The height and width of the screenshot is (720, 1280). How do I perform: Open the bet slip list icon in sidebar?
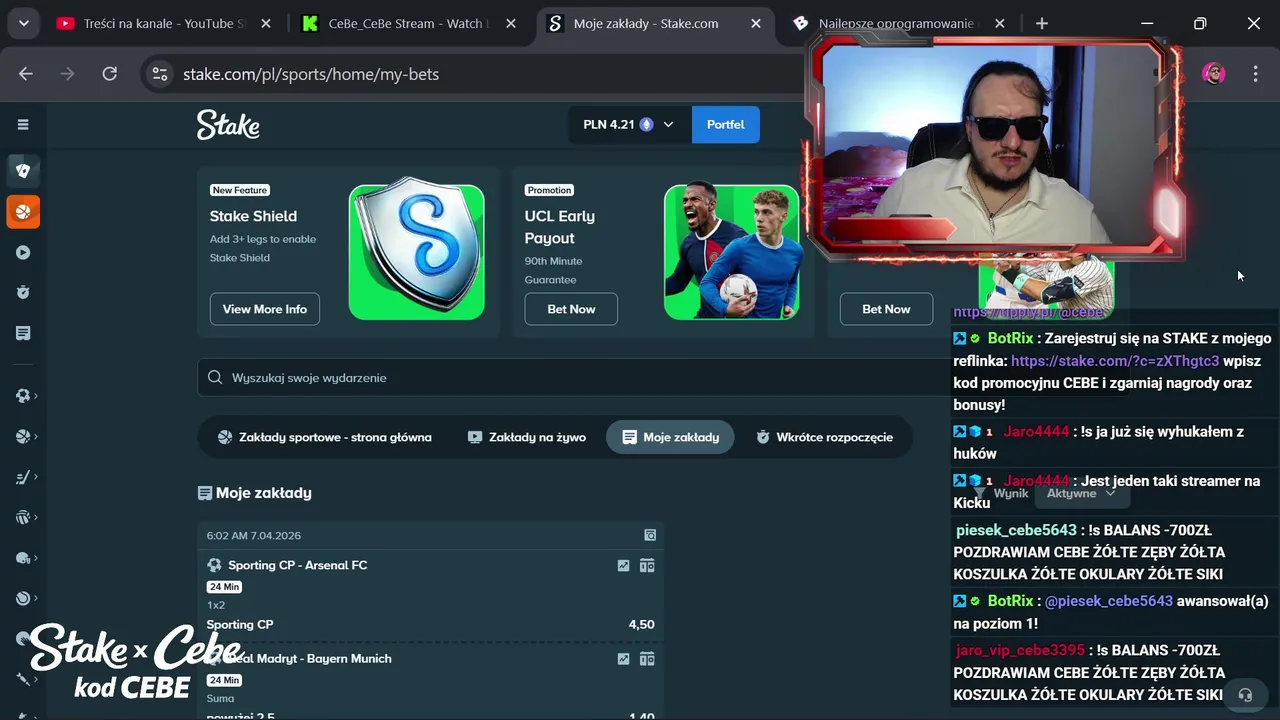click(23, 333)
